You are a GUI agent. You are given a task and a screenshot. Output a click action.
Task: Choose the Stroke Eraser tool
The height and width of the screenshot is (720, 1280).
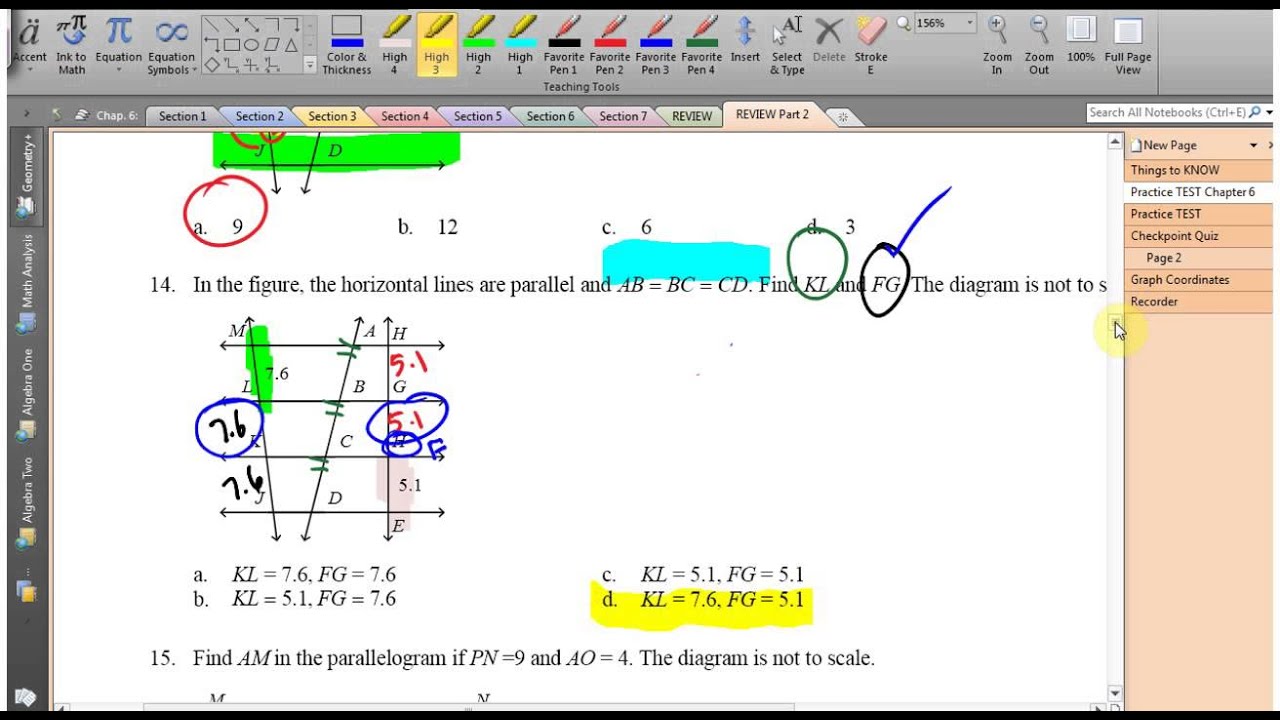pos(871,45)
